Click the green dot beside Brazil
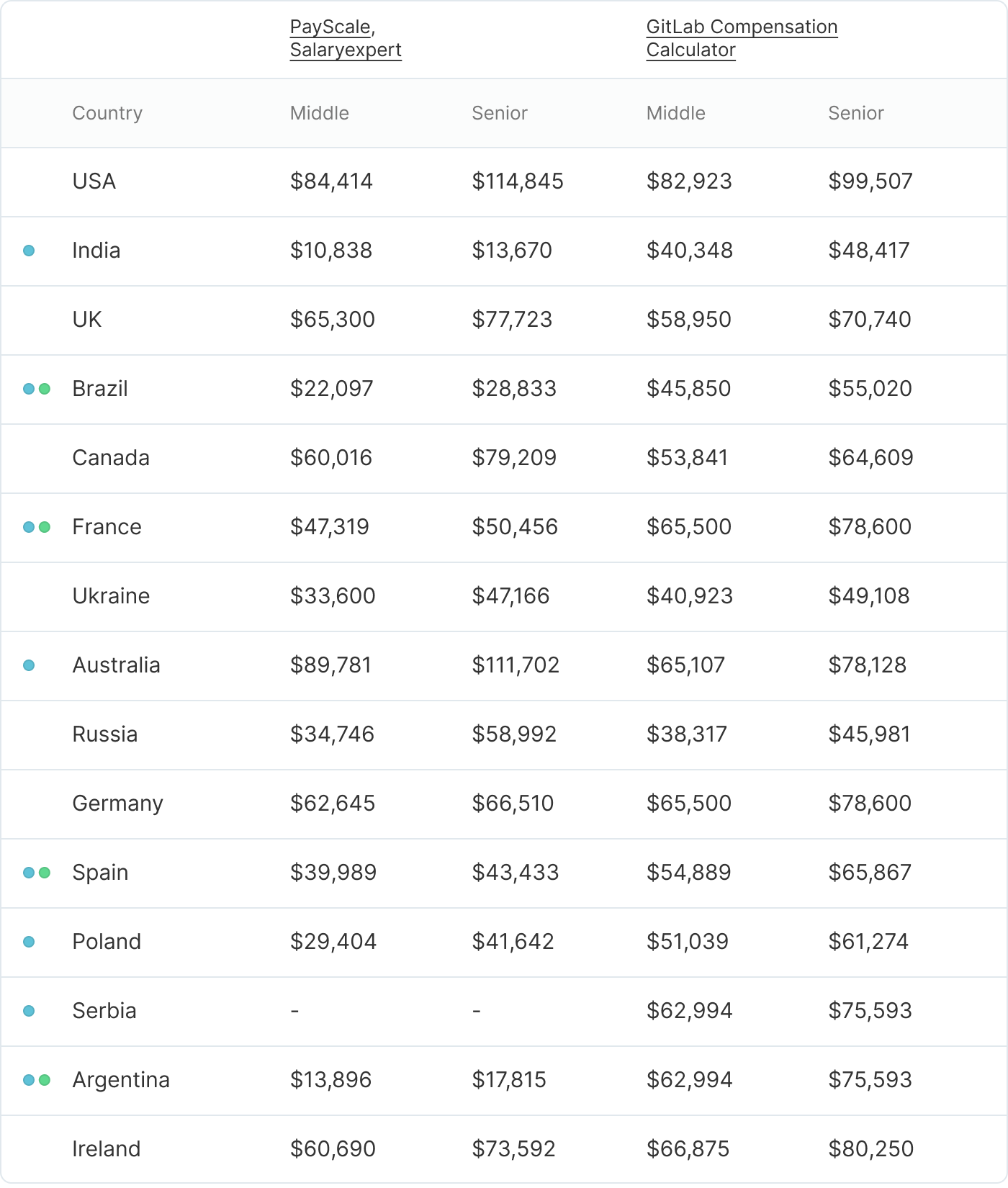The image size is (1008, 1188). point(45,389)
